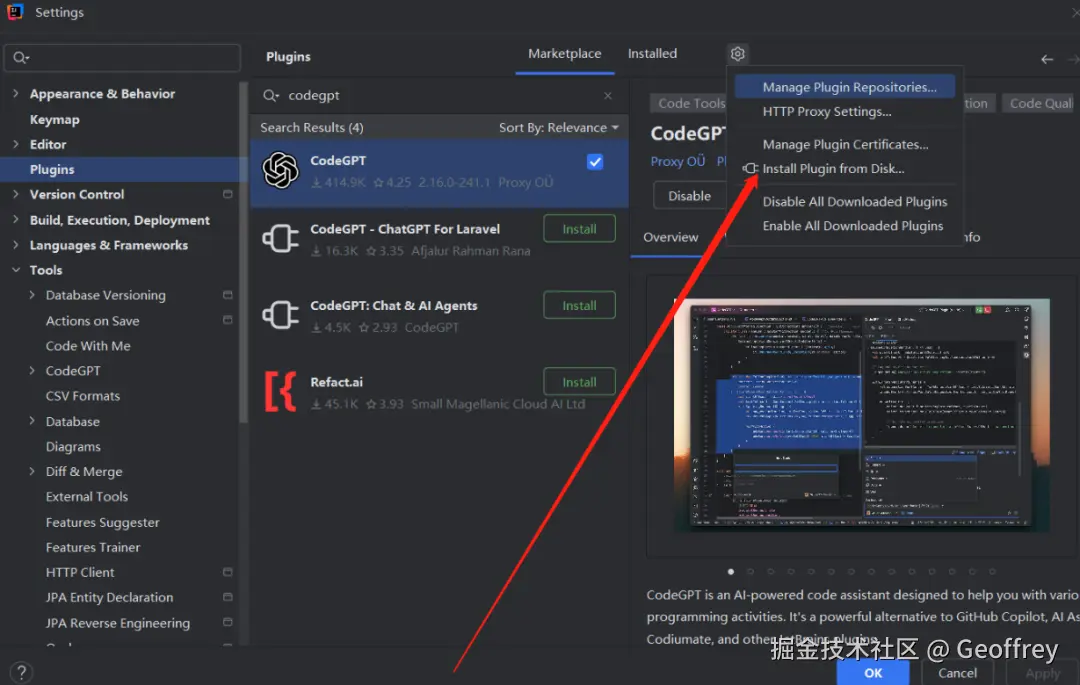Navigate back with the left arrow
This screenshot has width=1080, height=685.
[x=1047, y=59]
